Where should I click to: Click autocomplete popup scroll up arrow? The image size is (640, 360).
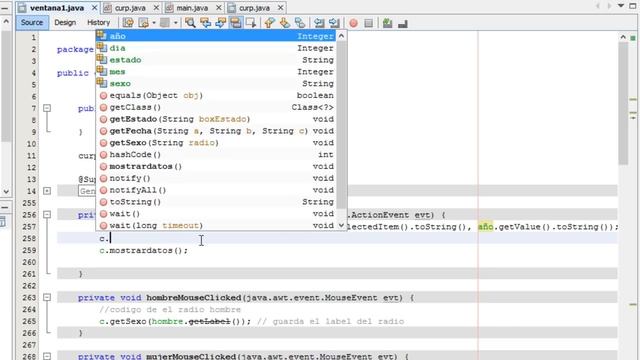(x=341, y=36)
